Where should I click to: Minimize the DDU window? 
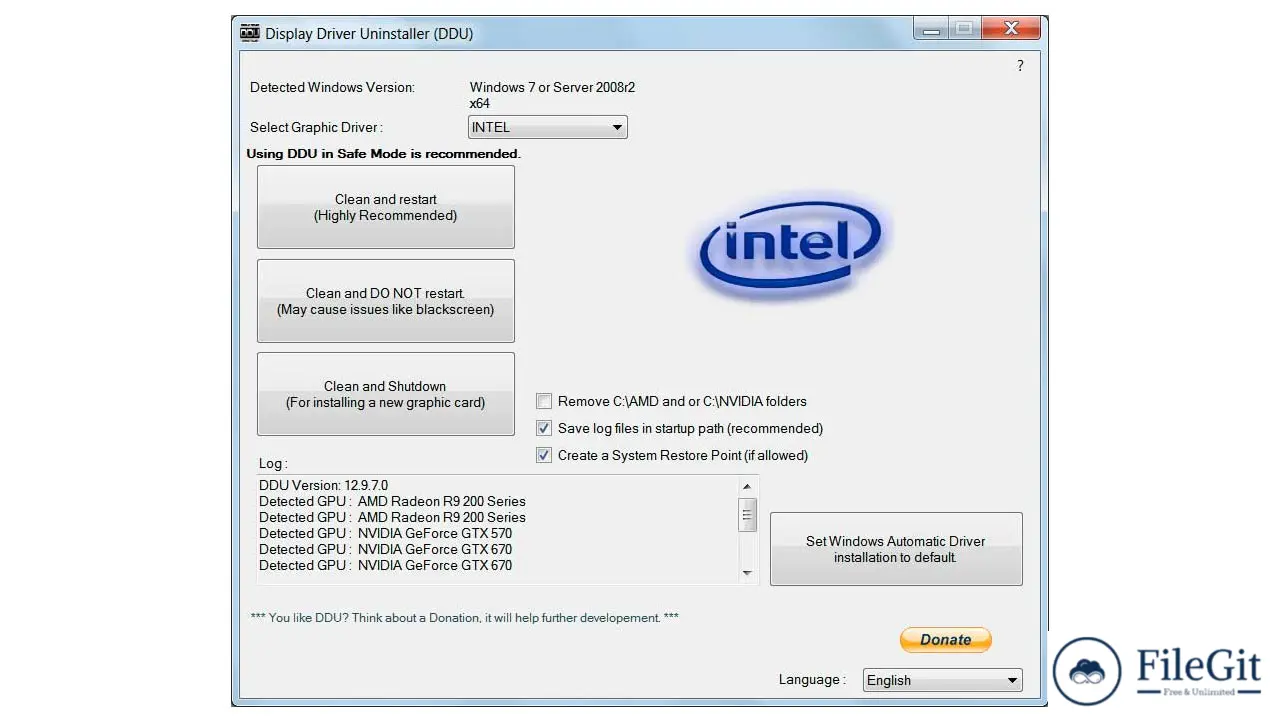coord(931,30)
